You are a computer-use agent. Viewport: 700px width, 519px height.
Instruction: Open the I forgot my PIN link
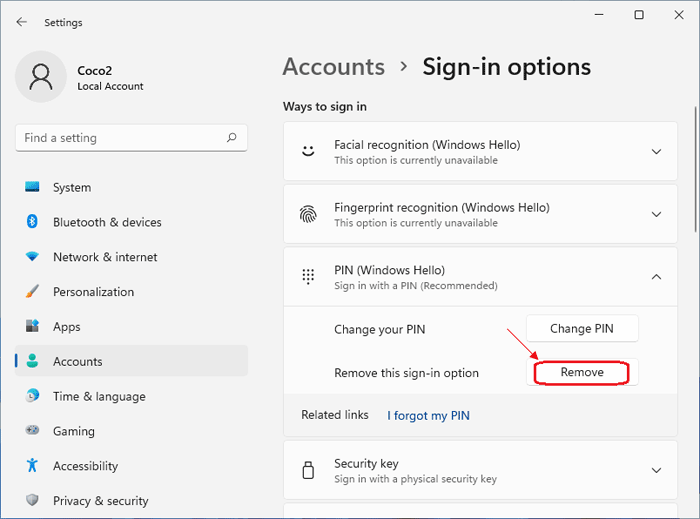pos(428,415)
